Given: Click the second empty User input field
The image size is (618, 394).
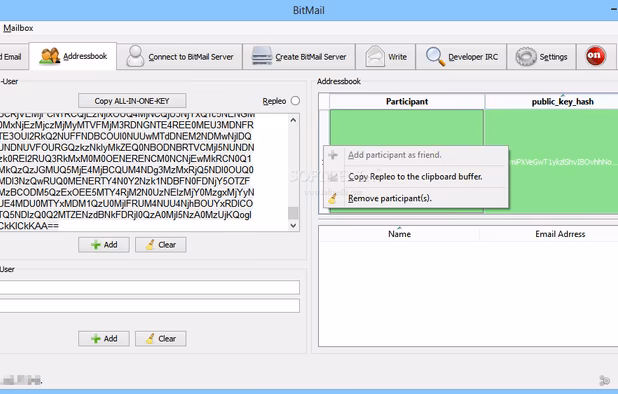Looking at the screenshot, I should tap(149, 306).
